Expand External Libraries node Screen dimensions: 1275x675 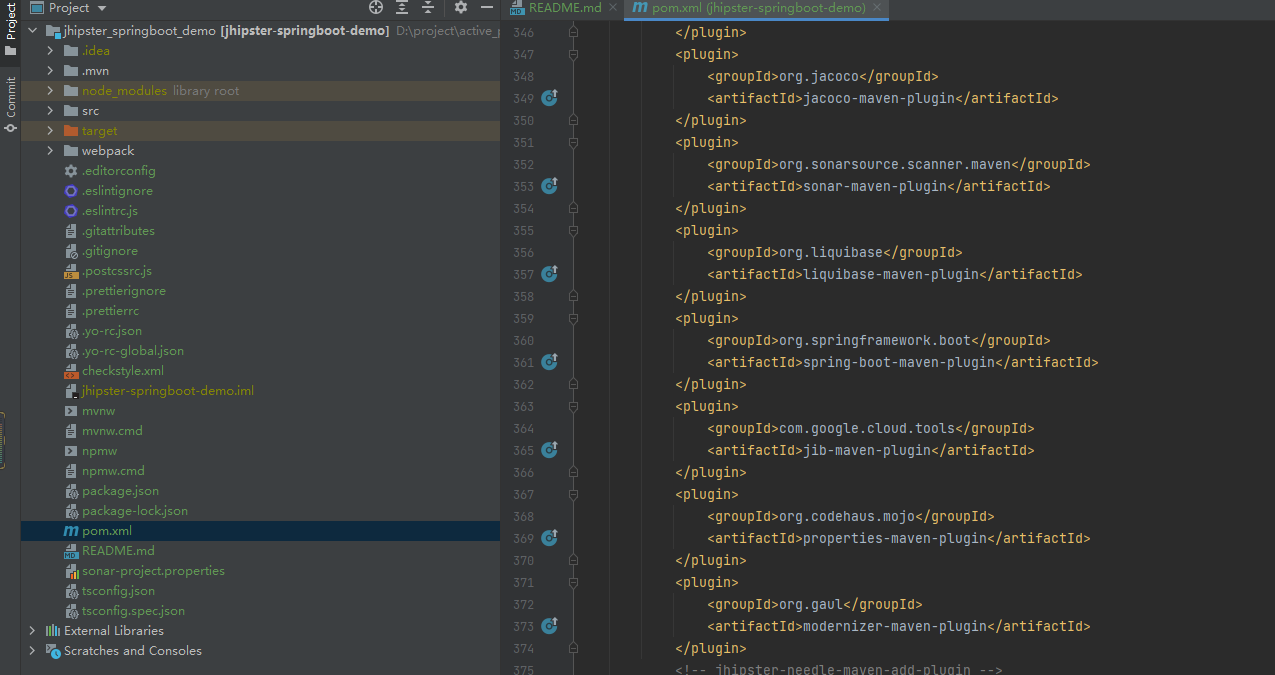33,630
